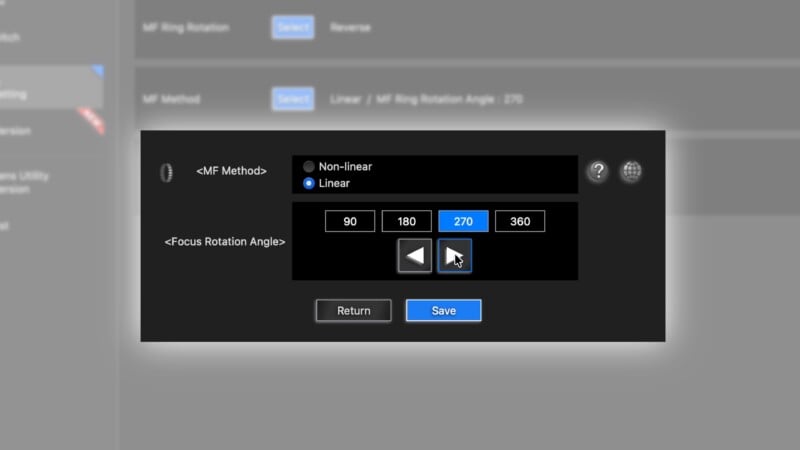Click the Return button
Screen dimensions: 800x450
coord(354,311)
